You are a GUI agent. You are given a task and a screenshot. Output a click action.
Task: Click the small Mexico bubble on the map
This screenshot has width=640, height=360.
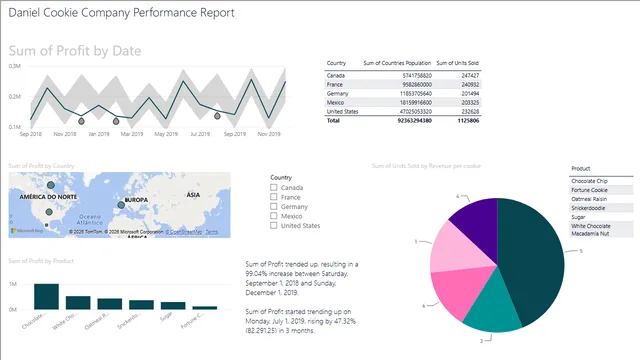[47, 225]
